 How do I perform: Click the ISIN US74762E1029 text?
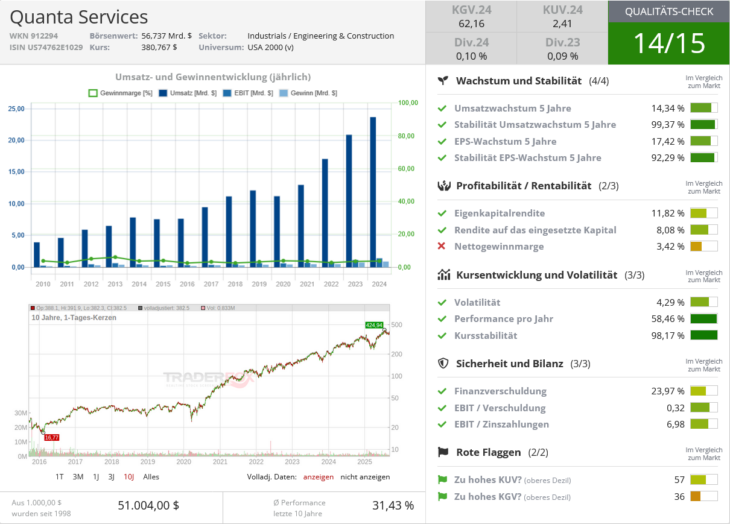point(46,47)
